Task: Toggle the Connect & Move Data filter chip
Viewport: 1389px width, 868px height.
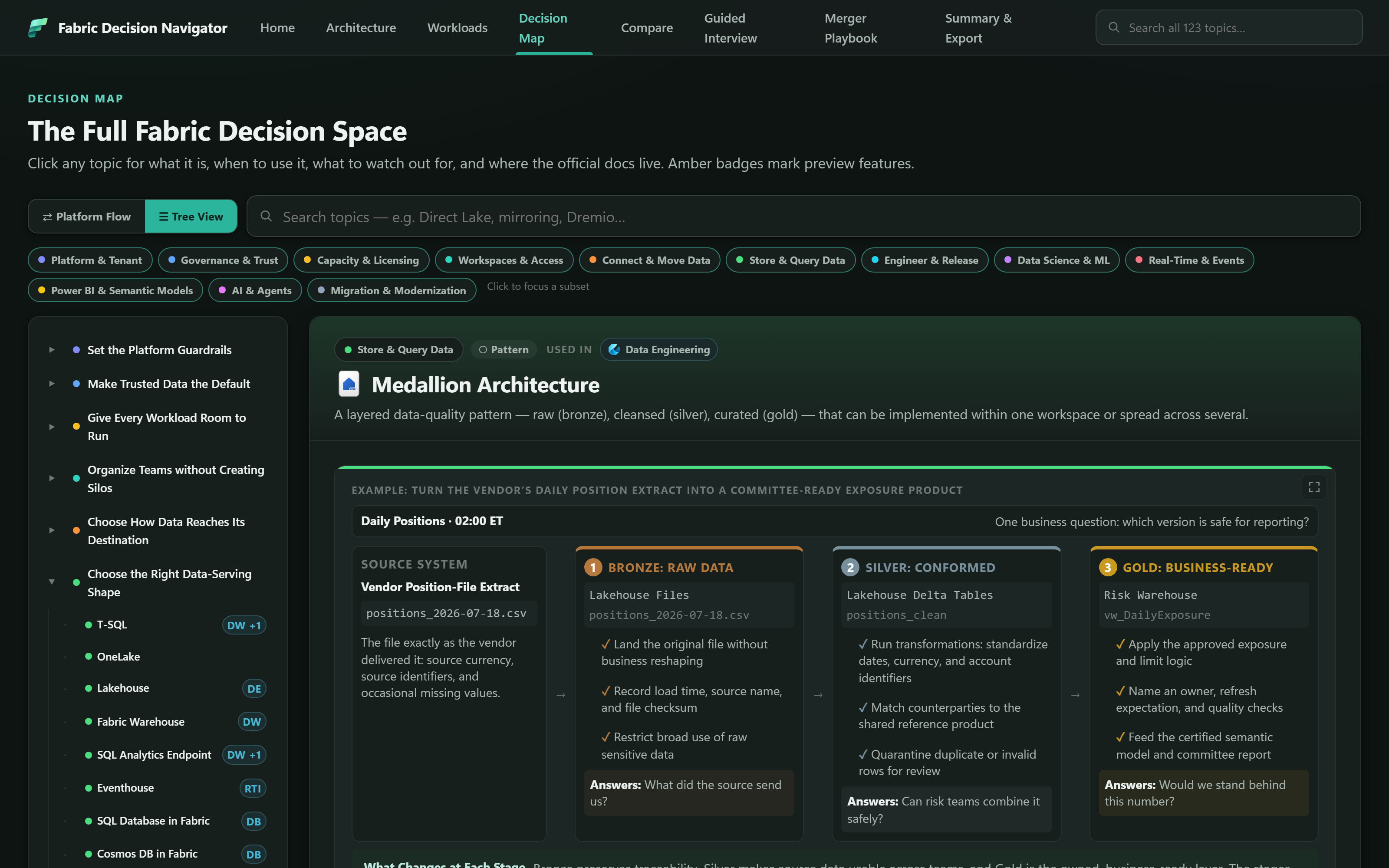Action: (x=650, y=260)
